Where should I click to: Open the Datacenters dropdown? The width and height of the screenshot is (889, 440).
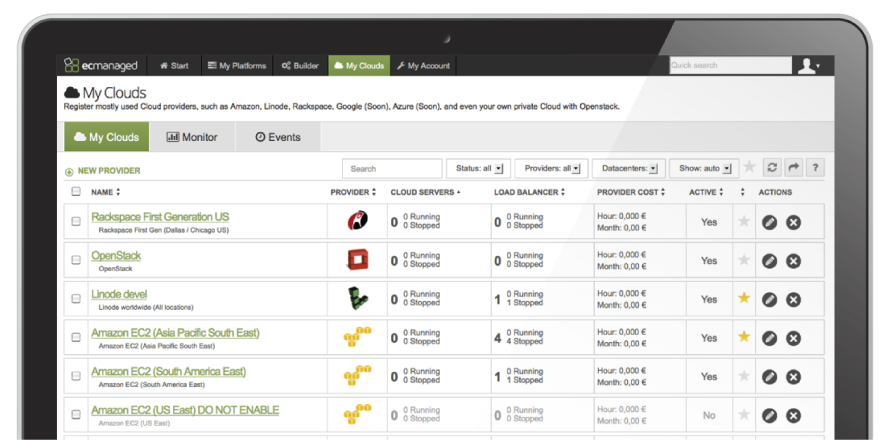[629, 168]
